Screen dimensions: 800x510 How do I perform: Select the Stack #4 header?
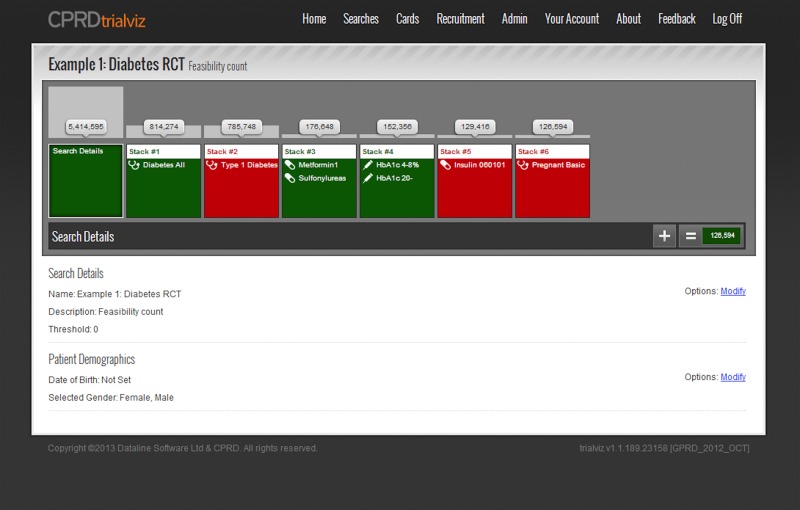(x=397, y=151)
